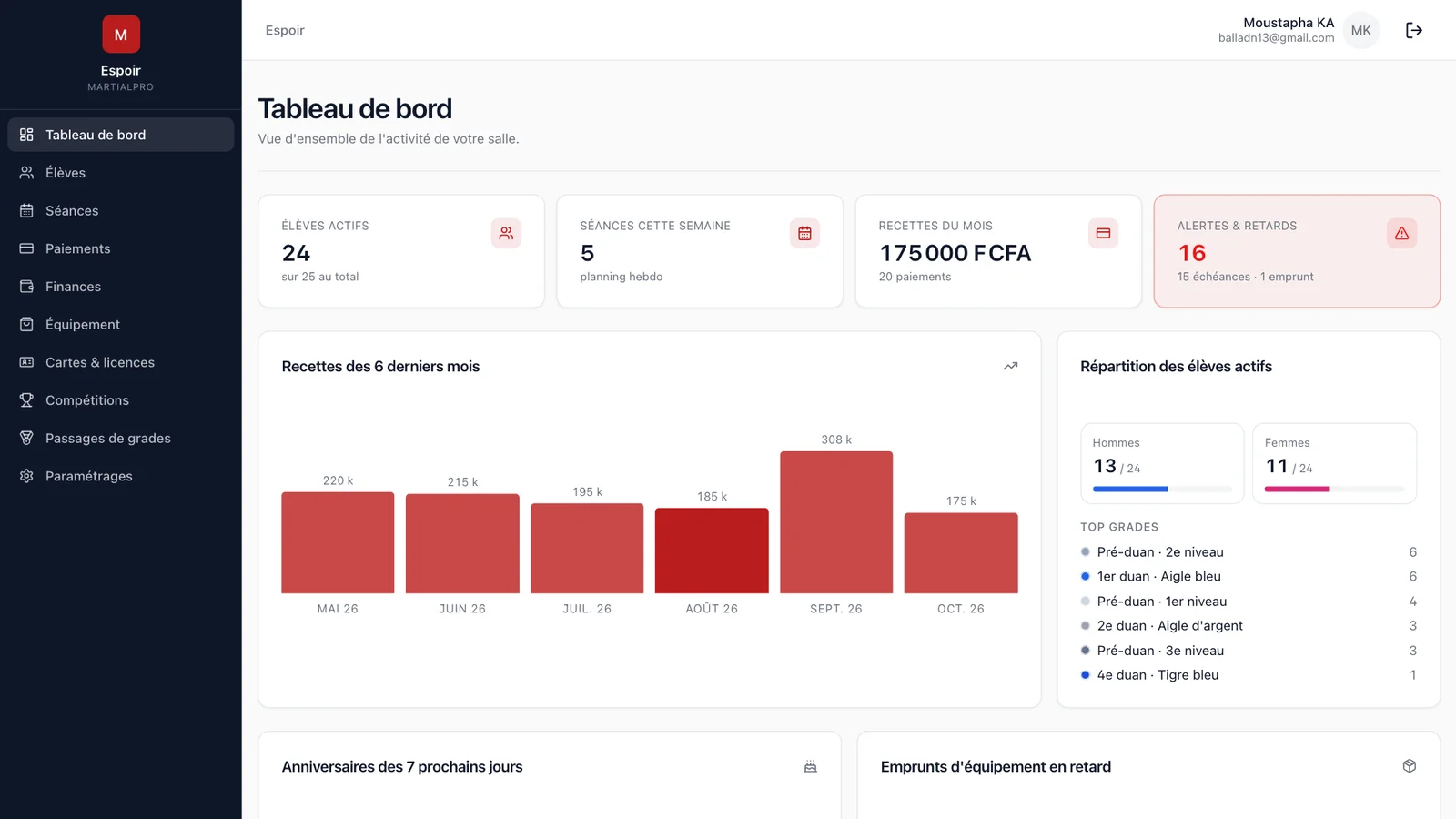Click '15 échéances · 1 emprunt' text
This screenshot has width=1456, height=819.
1245,277
